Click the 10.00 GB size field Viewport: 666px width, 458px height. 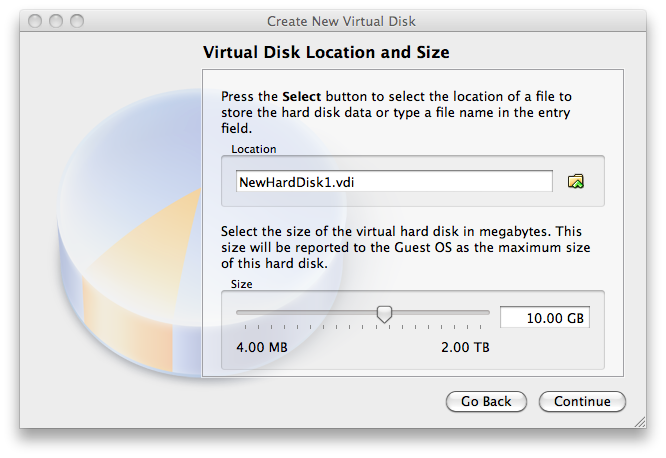click(544, 317)
